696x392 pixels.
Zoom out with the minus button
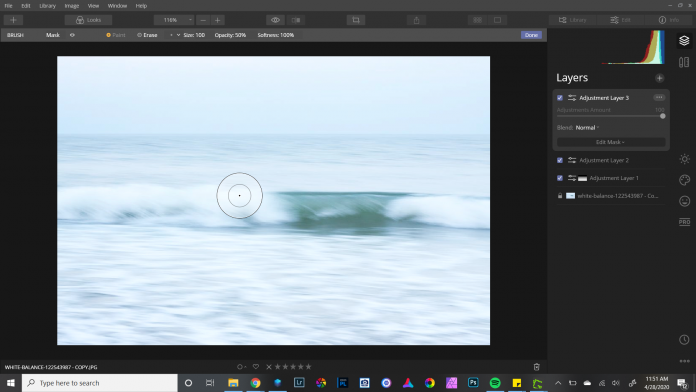click(203, 20)
